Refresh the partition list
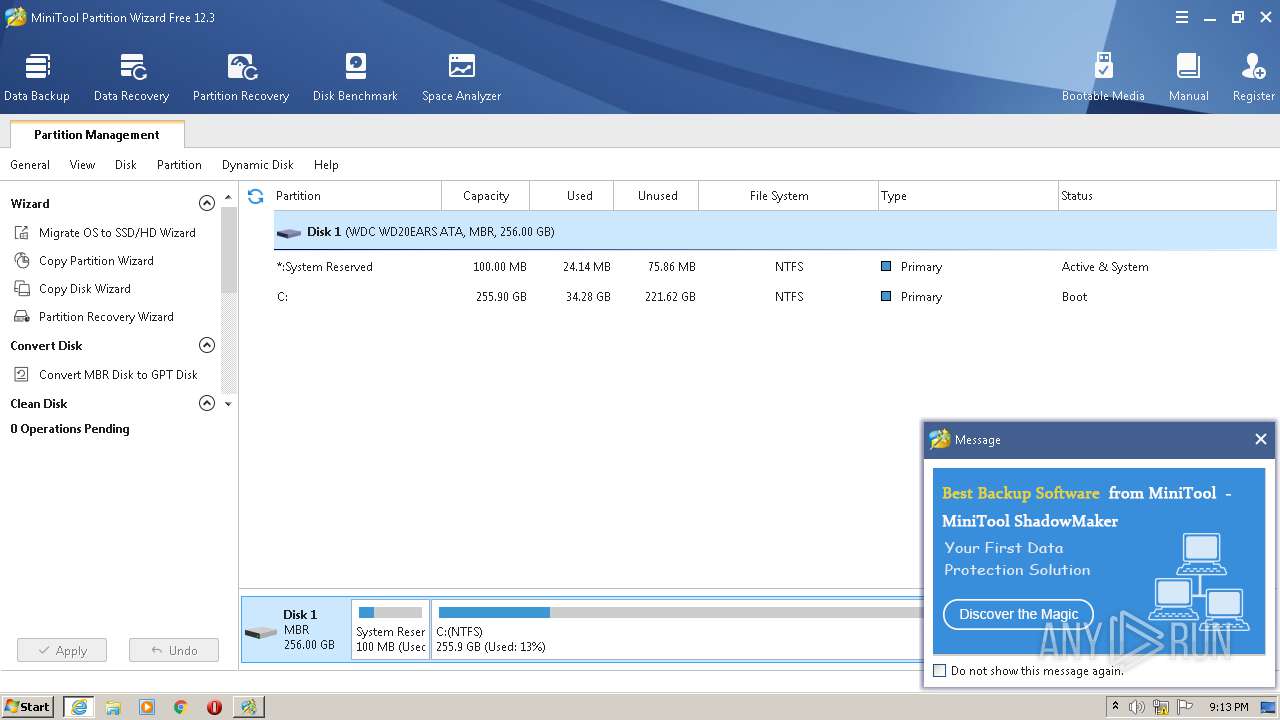Screen dimensions: 1280x720 256,196
